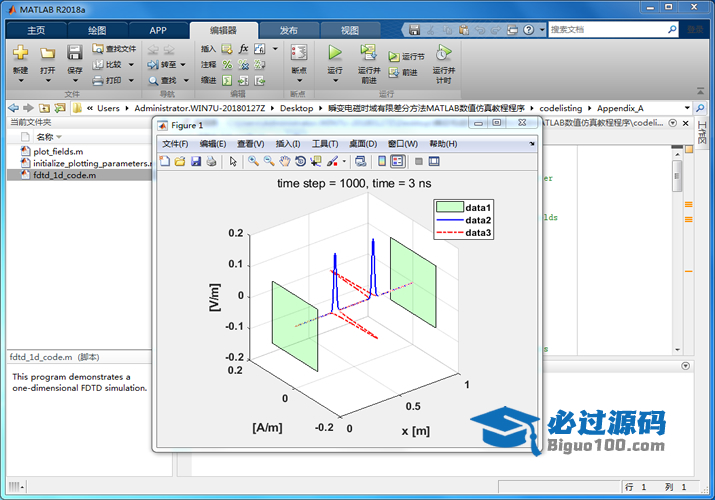Click the Advance (前进) icon
This screenshot has height=500, width=715.
tap(394, 72)
